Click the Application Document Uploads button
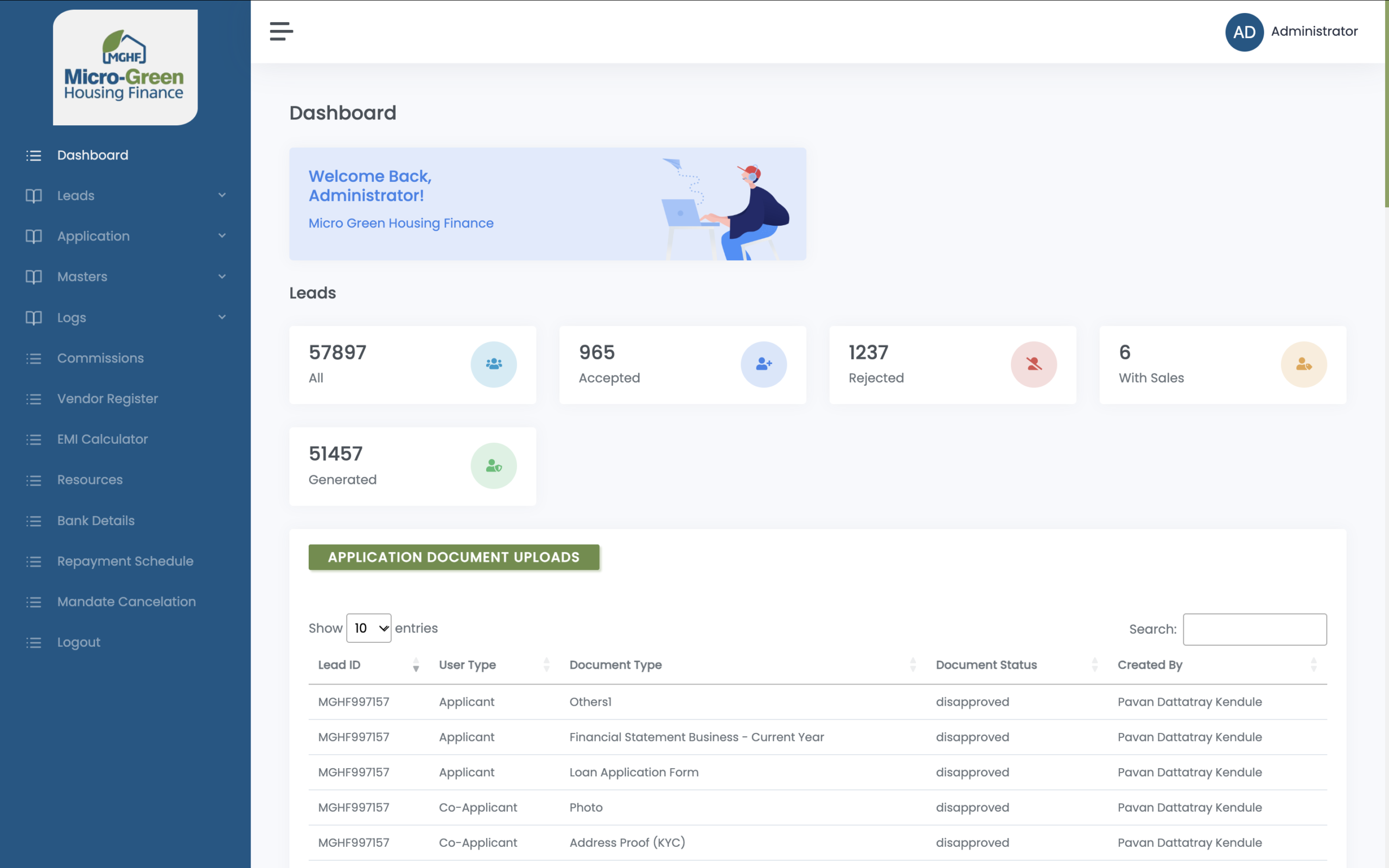 click(454, 557)
